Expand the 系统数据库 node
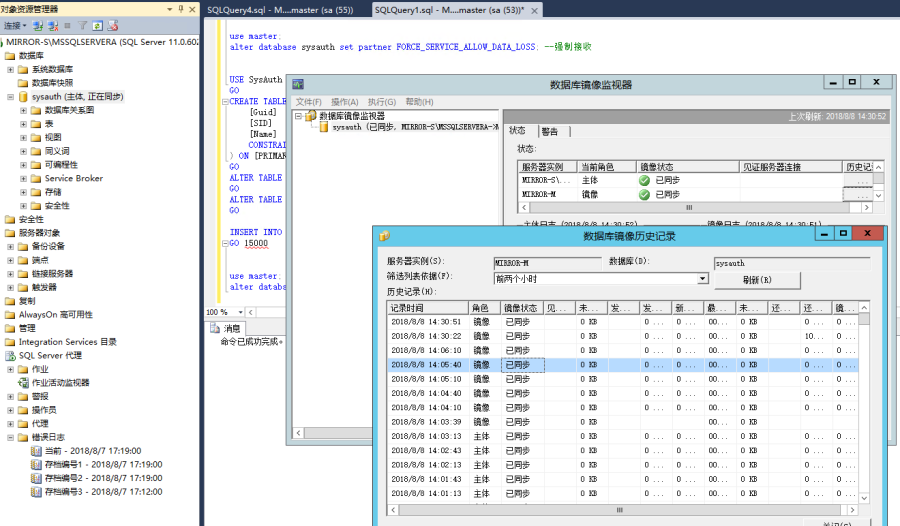 [10, 69]
